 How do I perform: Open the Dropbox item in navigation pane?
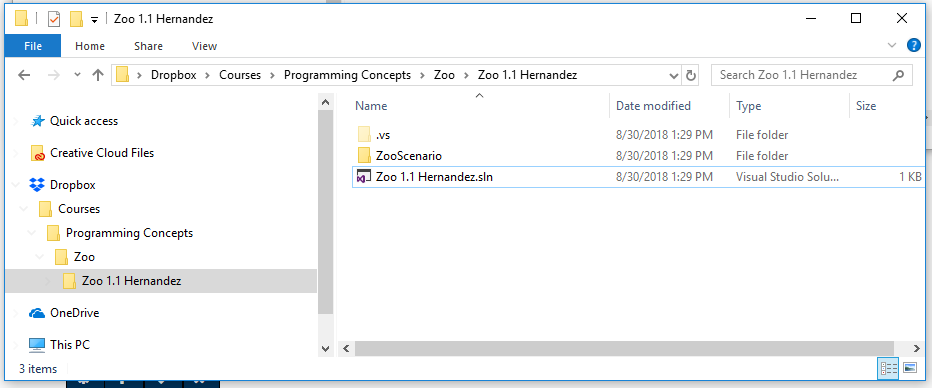coord(73,185)
